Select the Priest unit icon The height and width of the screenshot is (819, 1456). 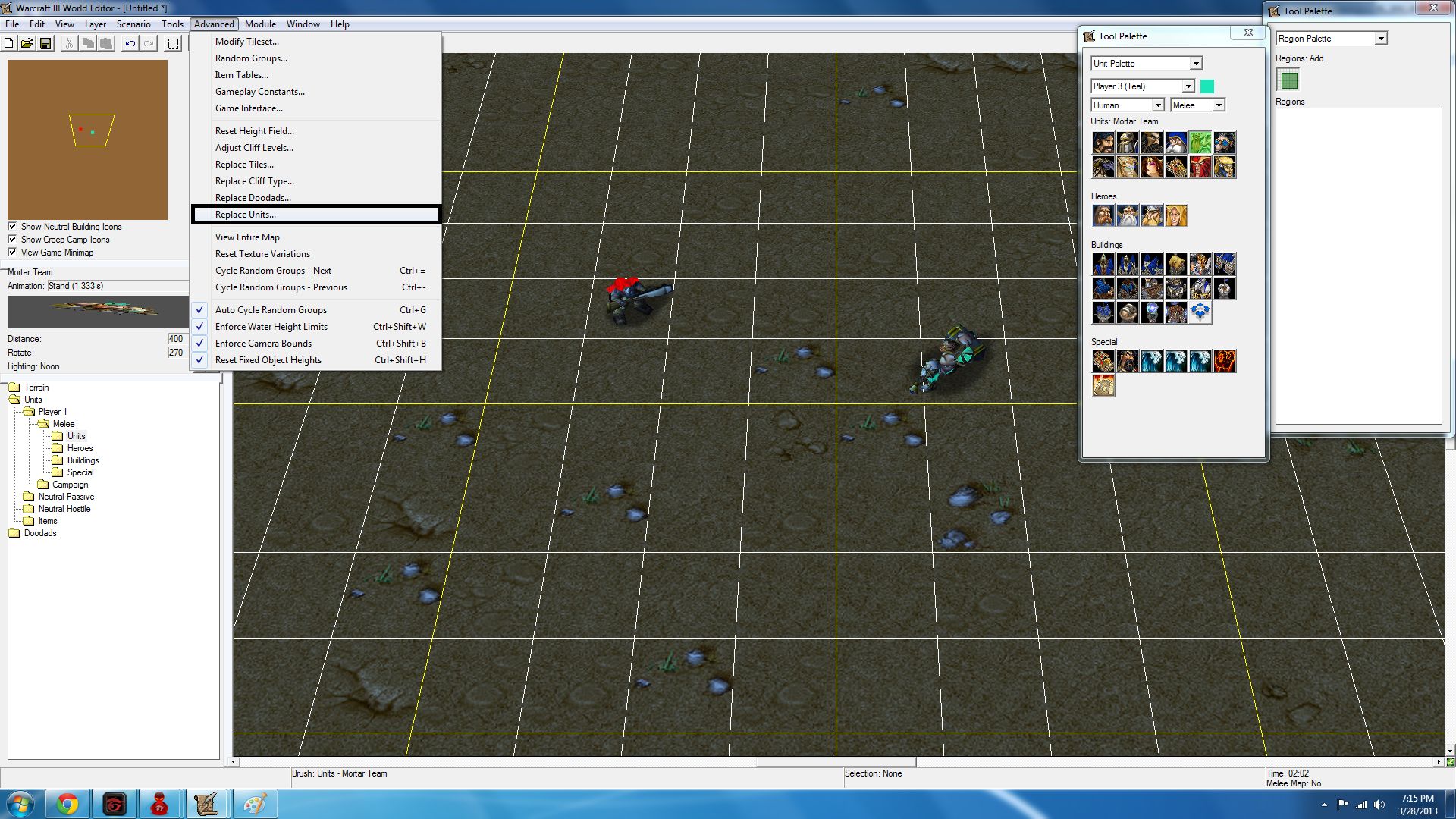(x=1128, y=167)
